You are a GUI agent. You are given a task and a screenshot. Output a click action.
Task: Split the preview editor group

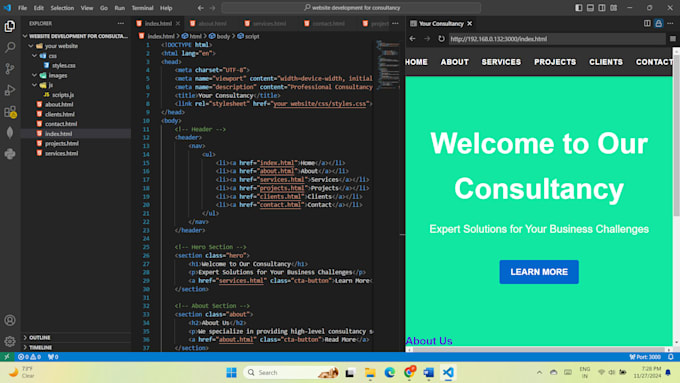click(x=647, y=23)
